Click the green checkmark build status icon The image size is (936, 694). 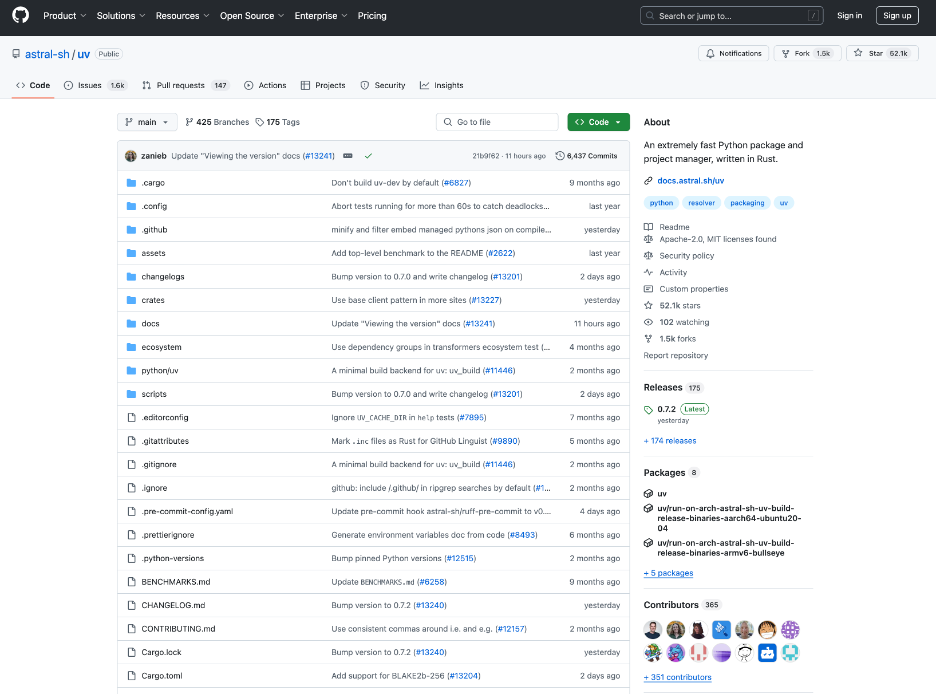[368, 156]
